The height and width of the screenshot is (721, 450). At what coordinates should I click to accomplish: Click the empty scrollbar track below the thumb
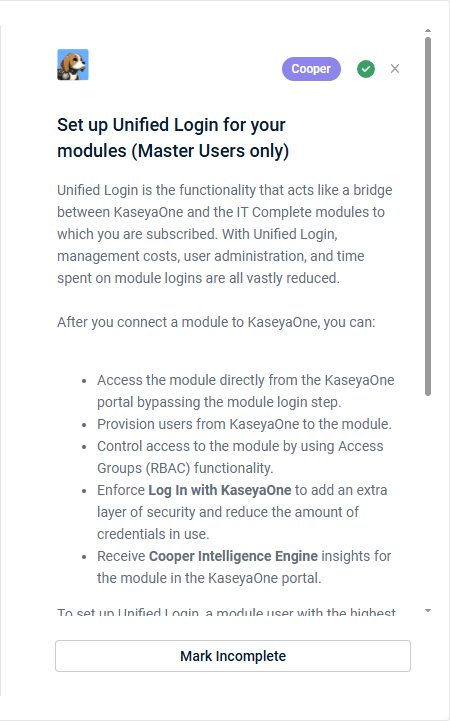(428, 501)
